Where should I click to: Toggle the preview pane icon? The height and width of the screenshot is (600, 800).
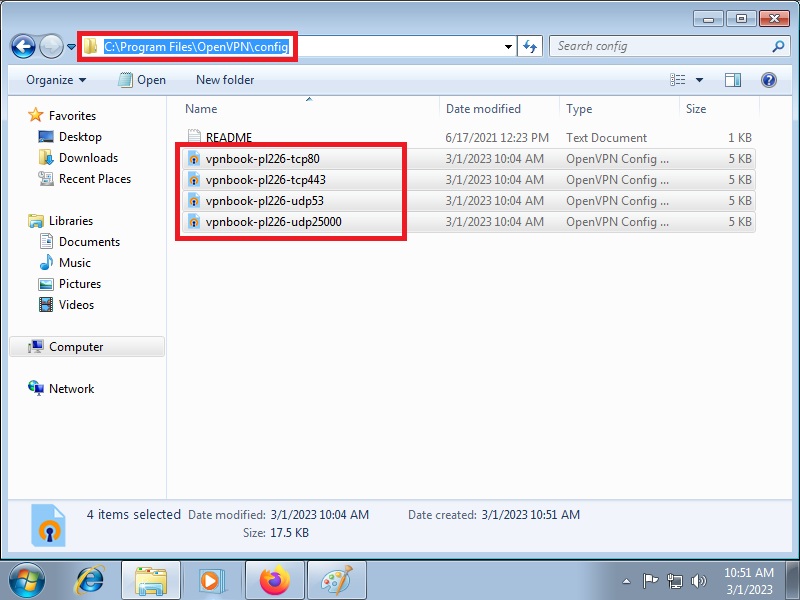coord(733,80)
